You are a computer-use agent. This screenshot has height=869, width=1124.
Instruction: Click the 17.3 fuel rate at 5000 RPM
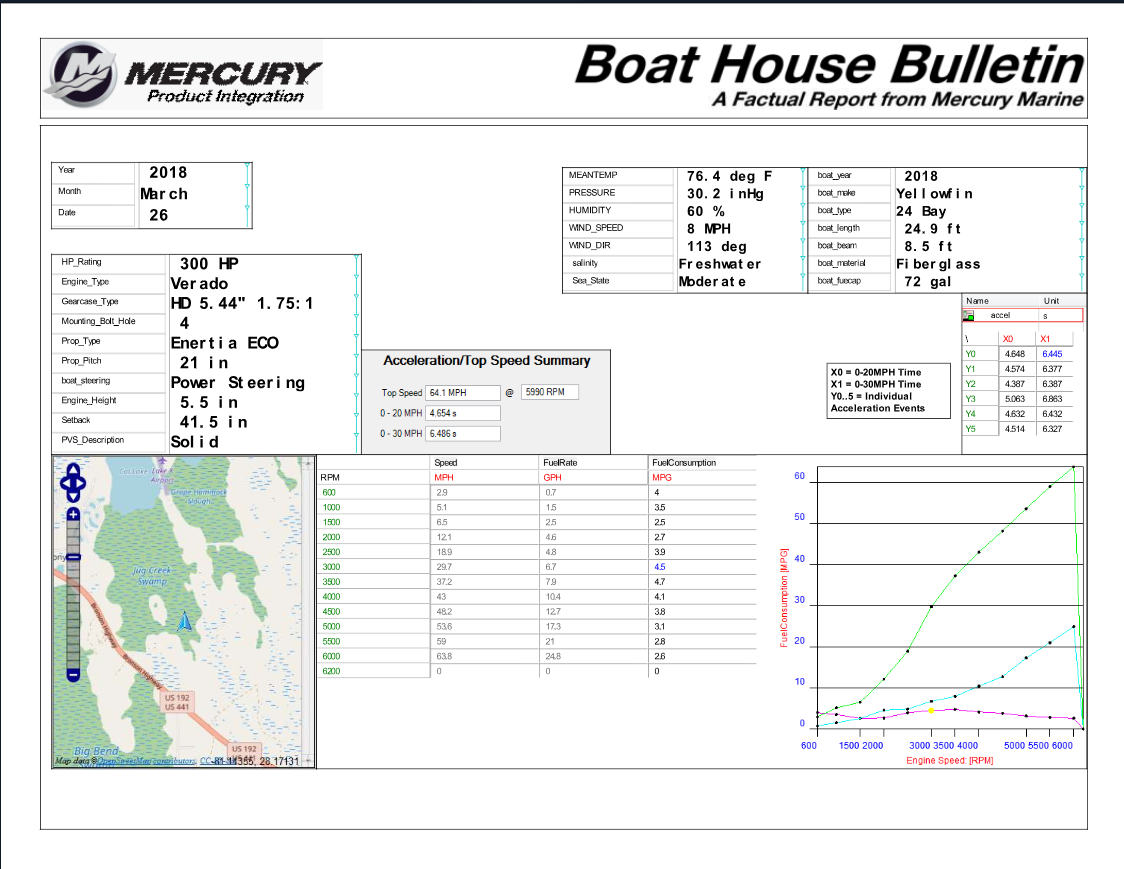(553, 627)
